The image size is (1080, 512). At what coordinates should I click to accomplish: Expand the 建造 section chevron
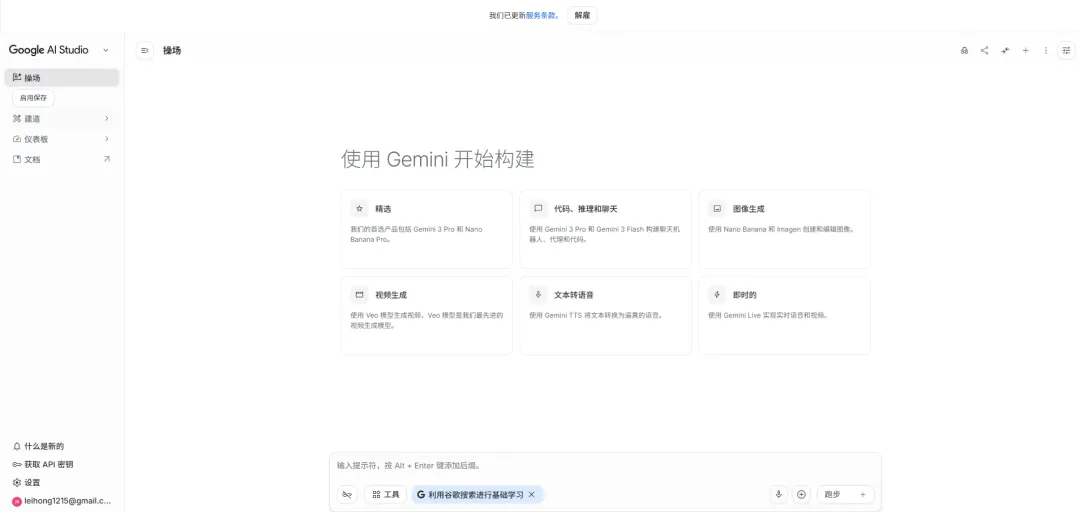[x=107, y=119]
